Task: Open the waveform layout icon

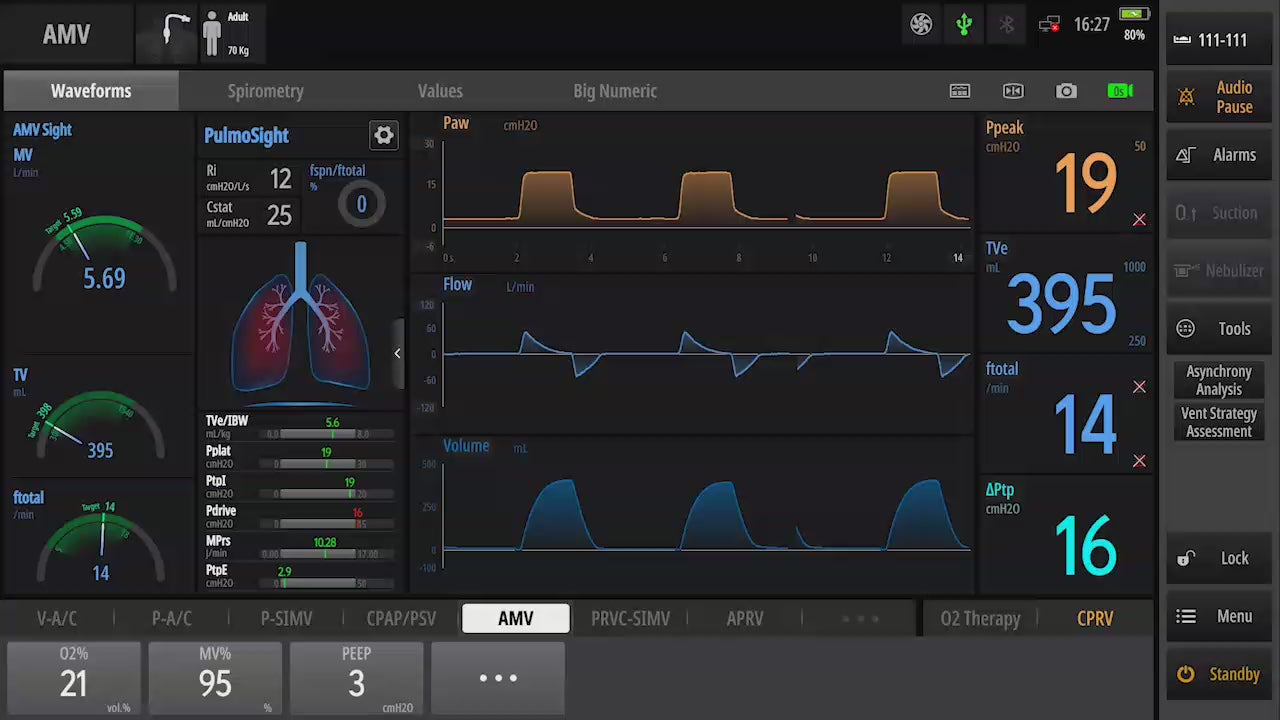Action: pos(960,91)
